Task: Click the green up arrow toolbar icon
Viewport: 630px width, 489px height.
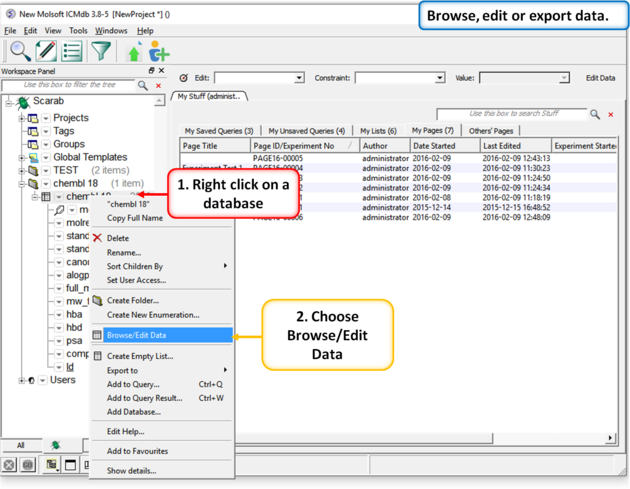Action: (x=134, y=52)
